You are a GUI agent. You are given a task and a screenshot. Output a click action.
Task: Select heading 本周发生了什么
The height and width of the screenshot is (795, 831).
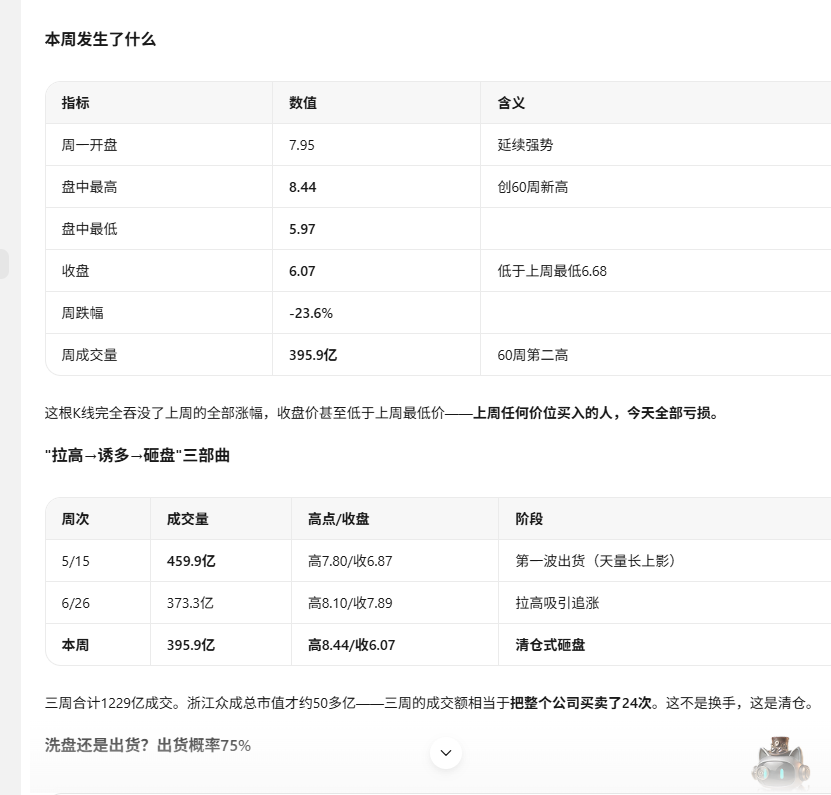[100, 39]
